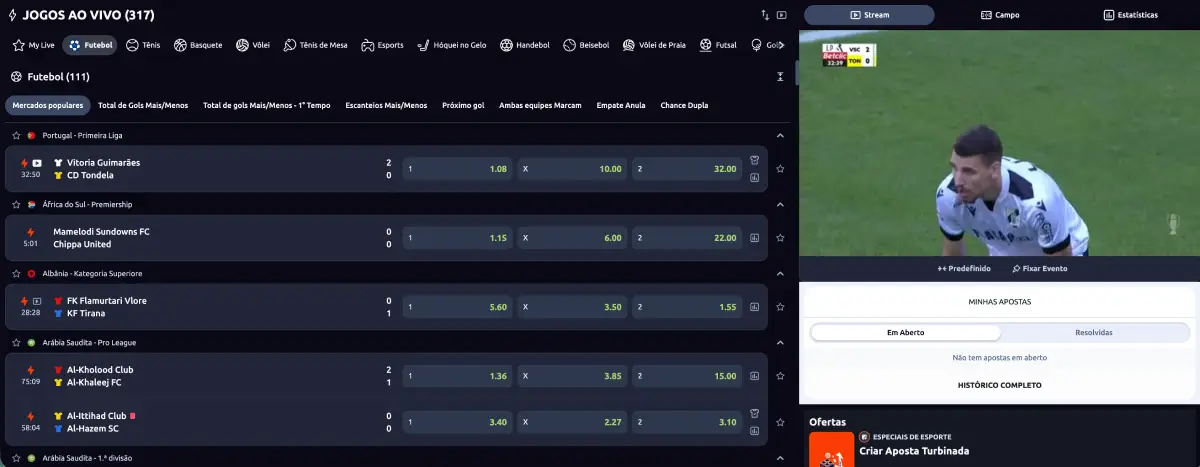Open statistics icon for Vitoria Guimarães match
This screenshot has width=1200, height=467.
pyautogui.click(x=754, y=177)
